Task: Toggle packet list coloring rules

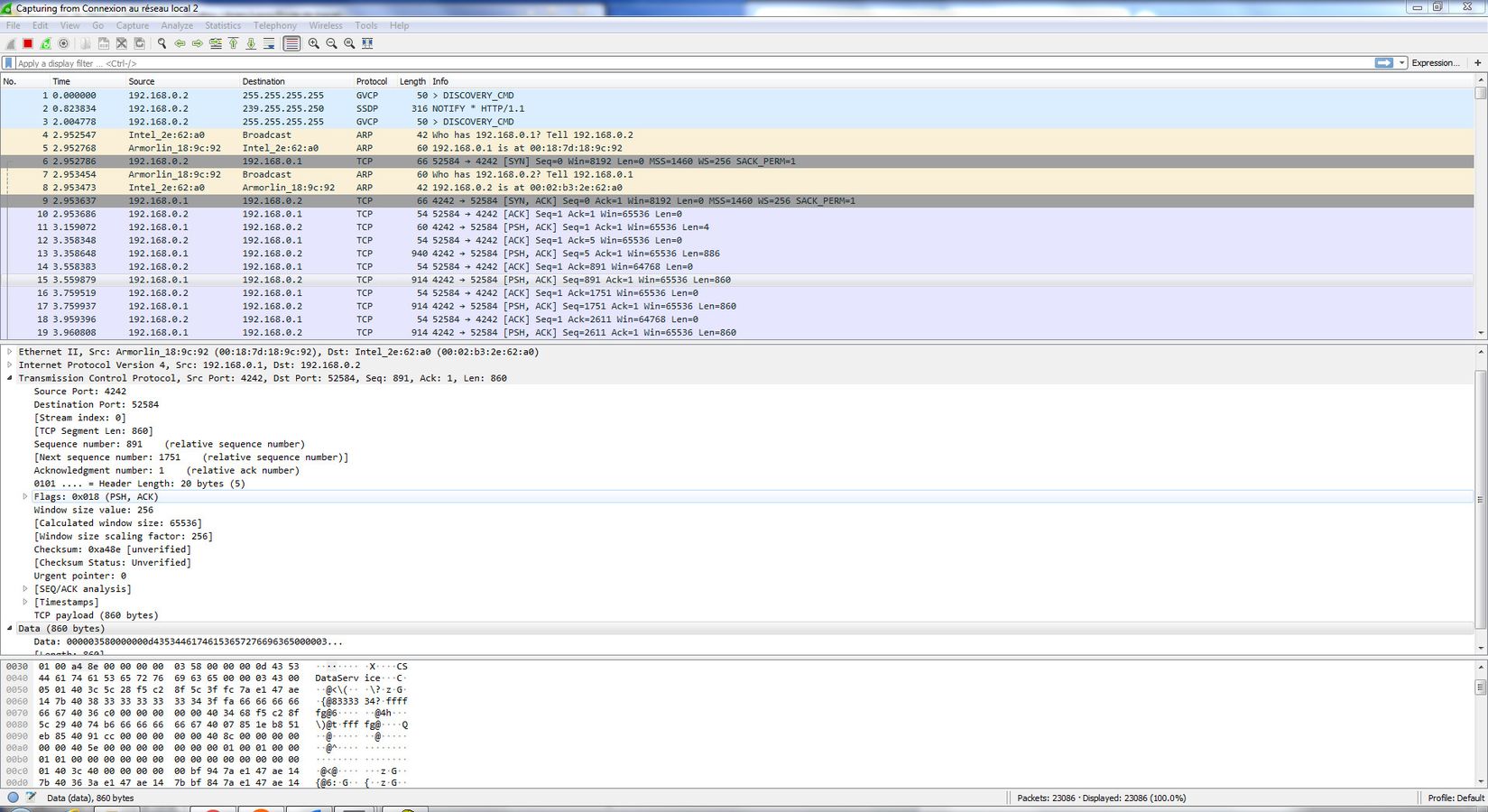Action: [291, 43]
